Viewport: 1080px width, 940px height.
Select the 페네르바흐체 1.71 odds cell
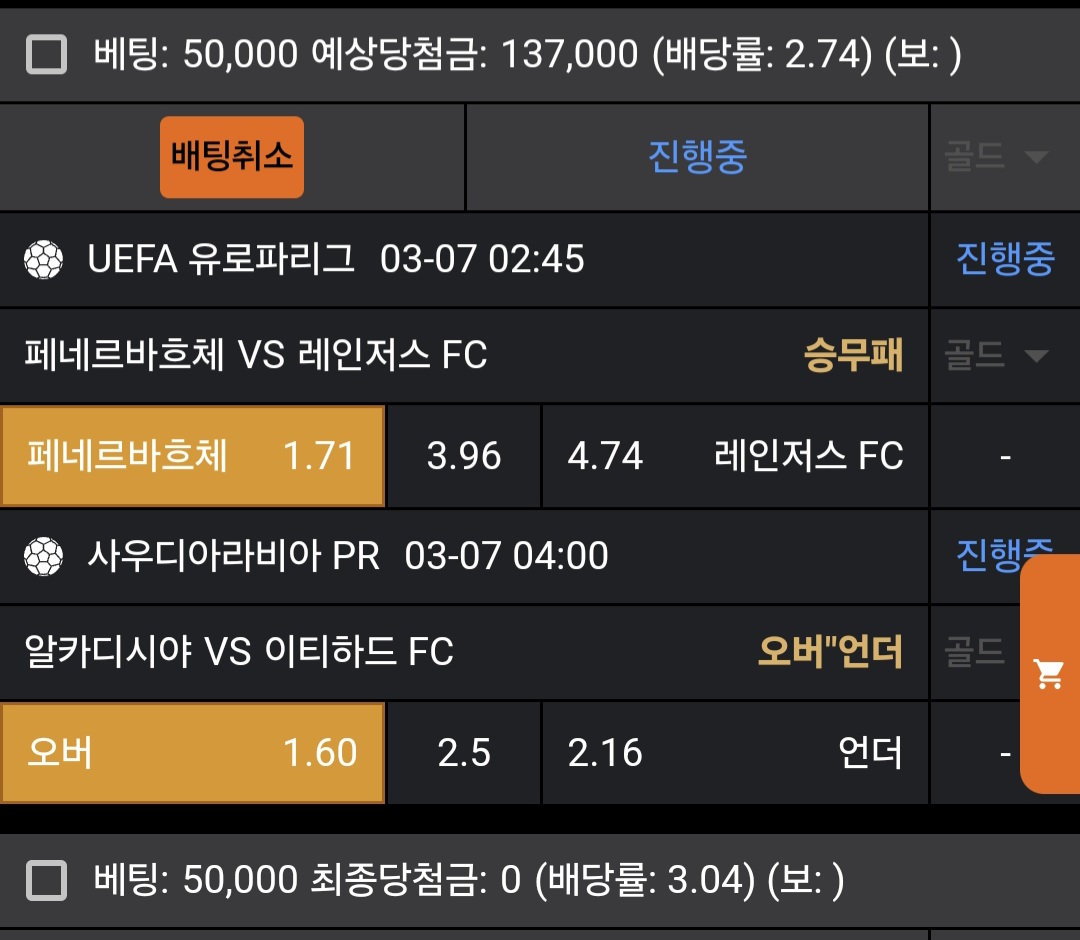pos(193,456)
